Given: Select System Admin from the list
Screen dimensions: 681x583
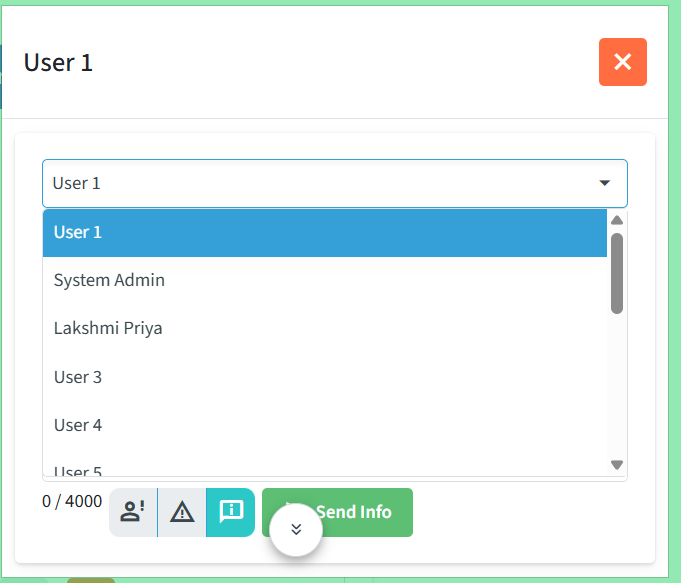Looking at the screenshot, I should (325, 280).
